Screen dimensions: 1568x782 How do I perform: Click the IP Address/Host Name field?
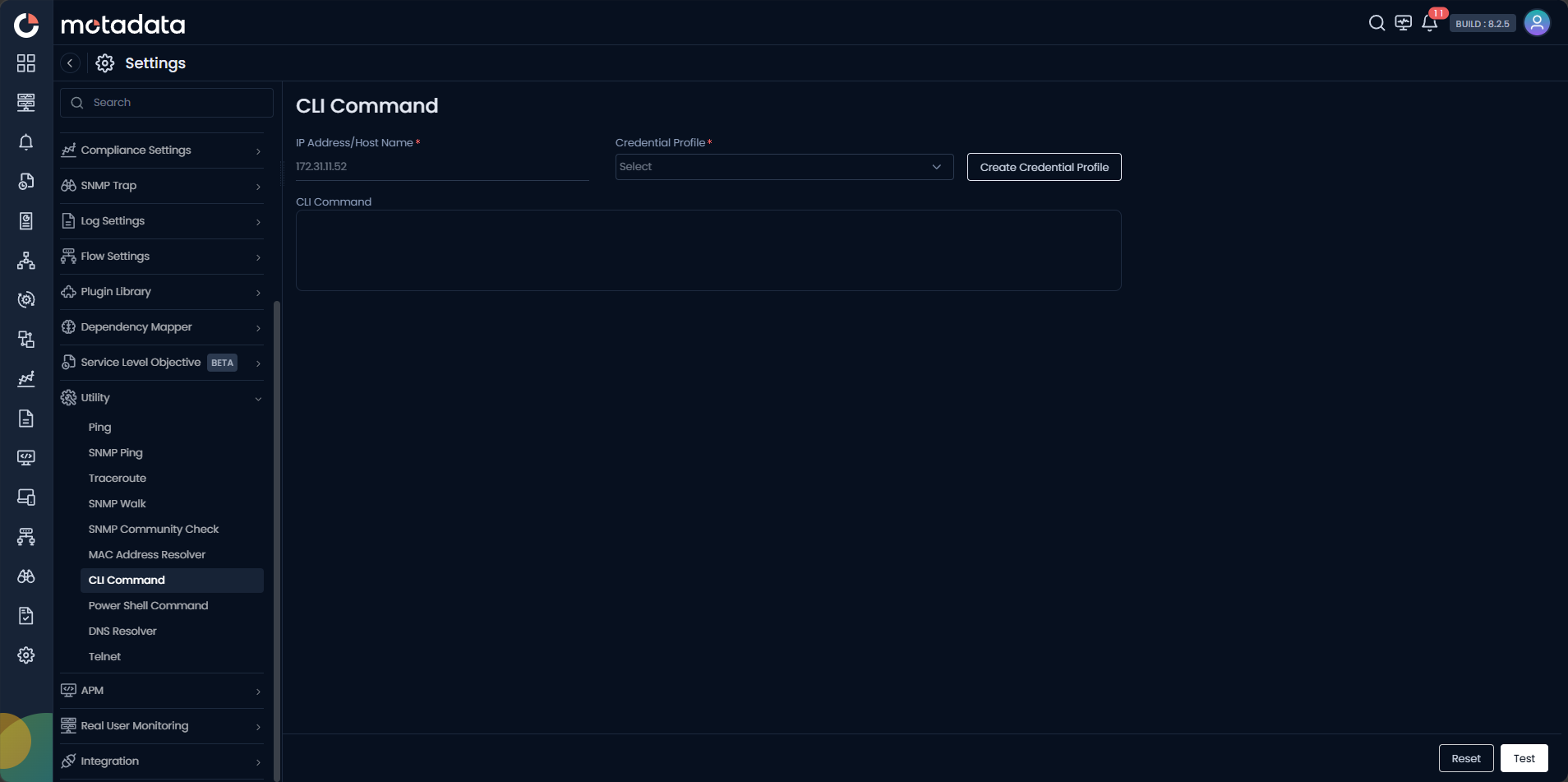pos(442,167)
